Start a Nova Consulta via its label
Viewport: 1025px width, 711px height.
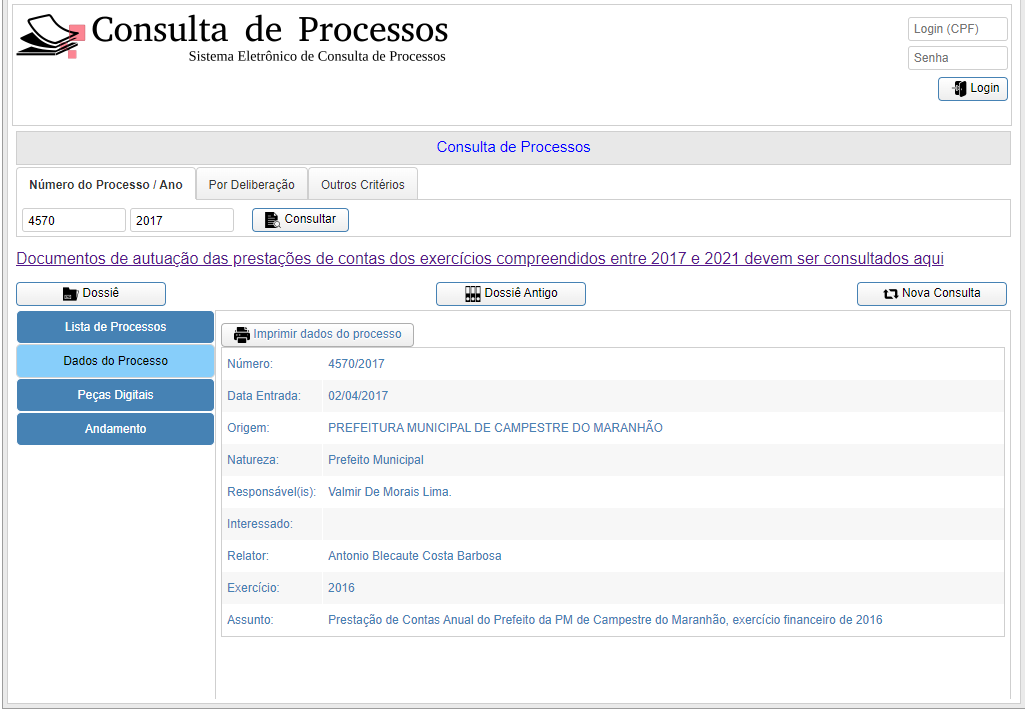941,293
